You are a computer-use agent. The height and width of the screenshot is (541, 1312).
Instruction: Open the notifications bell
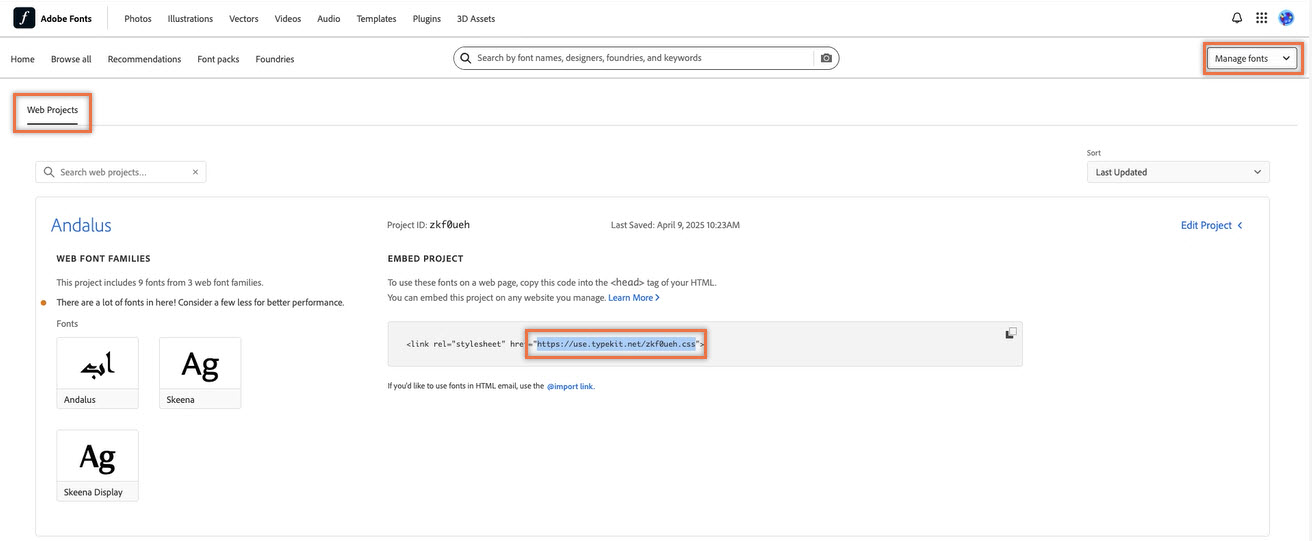pyautogui.click(x=1237, y=18)
